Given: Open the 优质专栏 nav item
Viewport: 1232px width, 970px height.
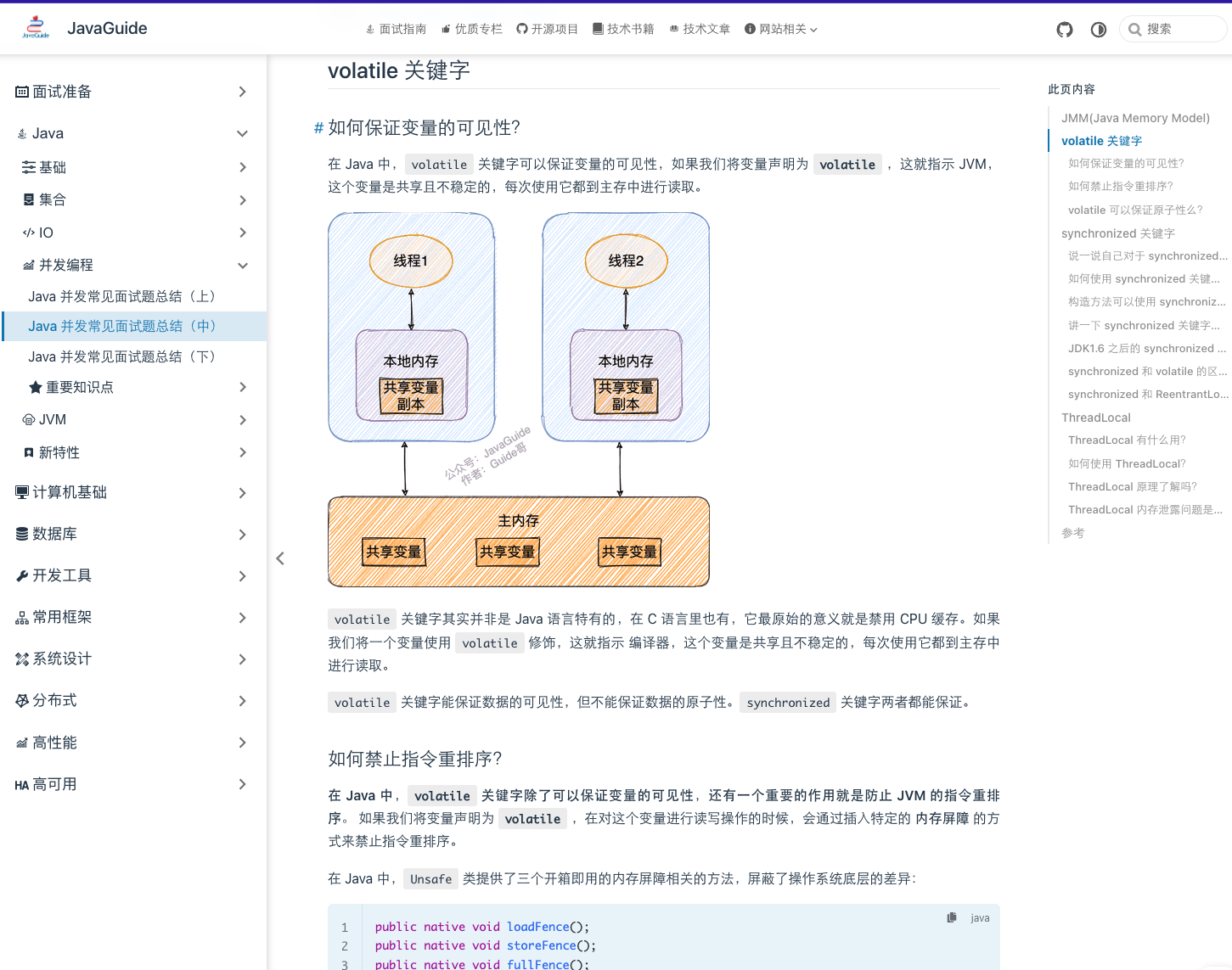Looking at the screenshot, I should (472, 29).
